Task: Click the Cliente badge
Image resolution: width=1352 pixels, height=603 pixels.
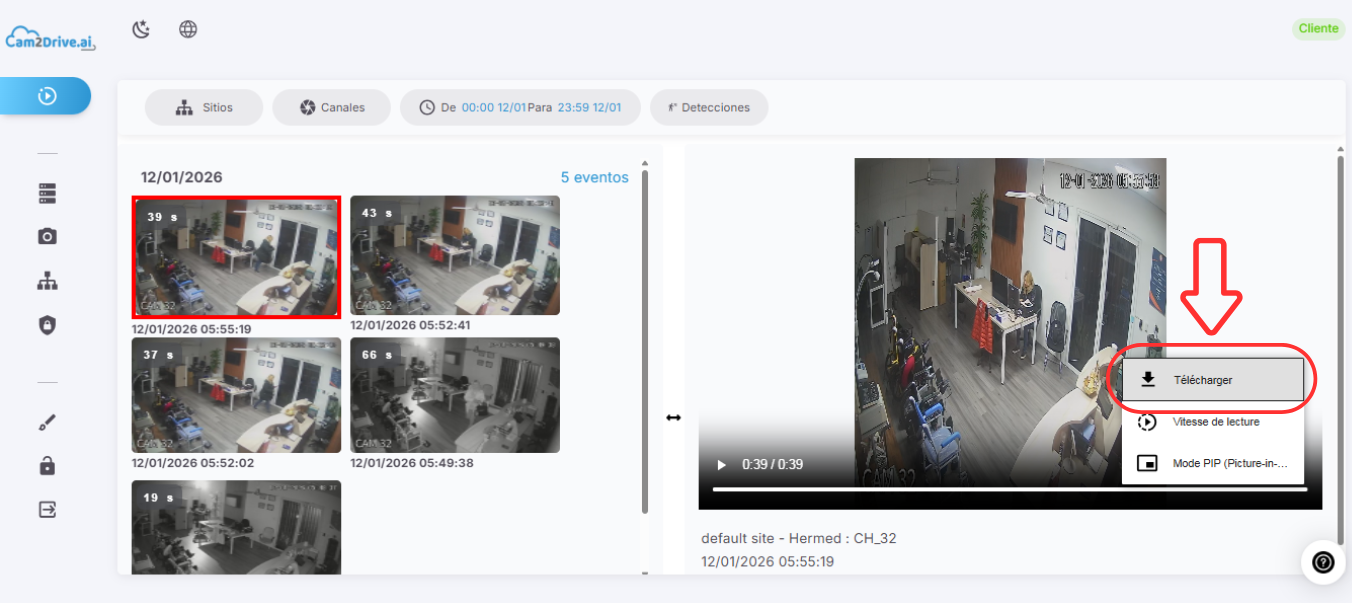Action: tap(1318, 29)
